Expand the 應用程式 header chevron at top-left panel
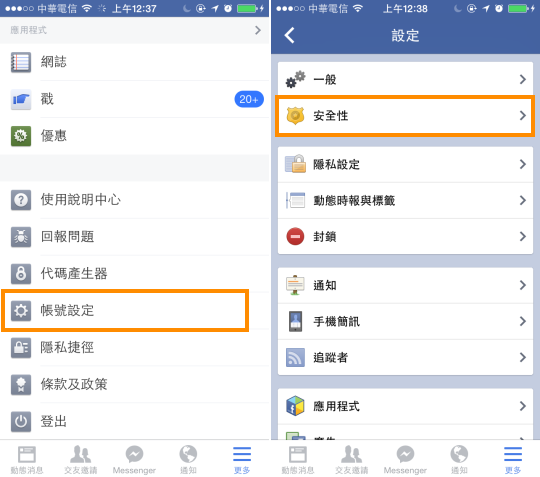This screenshot has width=540, height=477. 258,30
